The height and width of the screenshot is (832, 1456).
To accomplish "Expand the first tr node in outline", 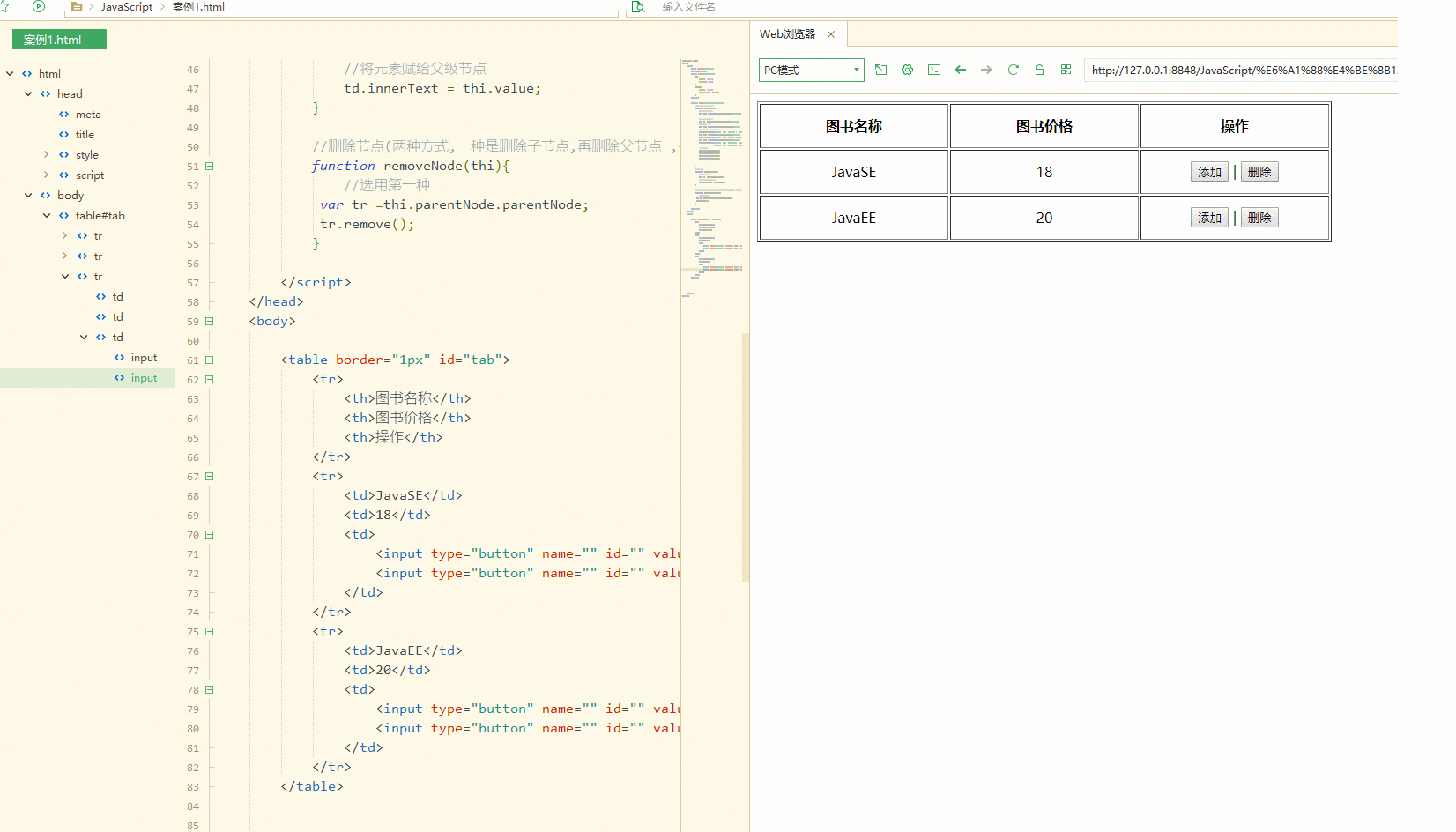I will click(x=63, y=235).
